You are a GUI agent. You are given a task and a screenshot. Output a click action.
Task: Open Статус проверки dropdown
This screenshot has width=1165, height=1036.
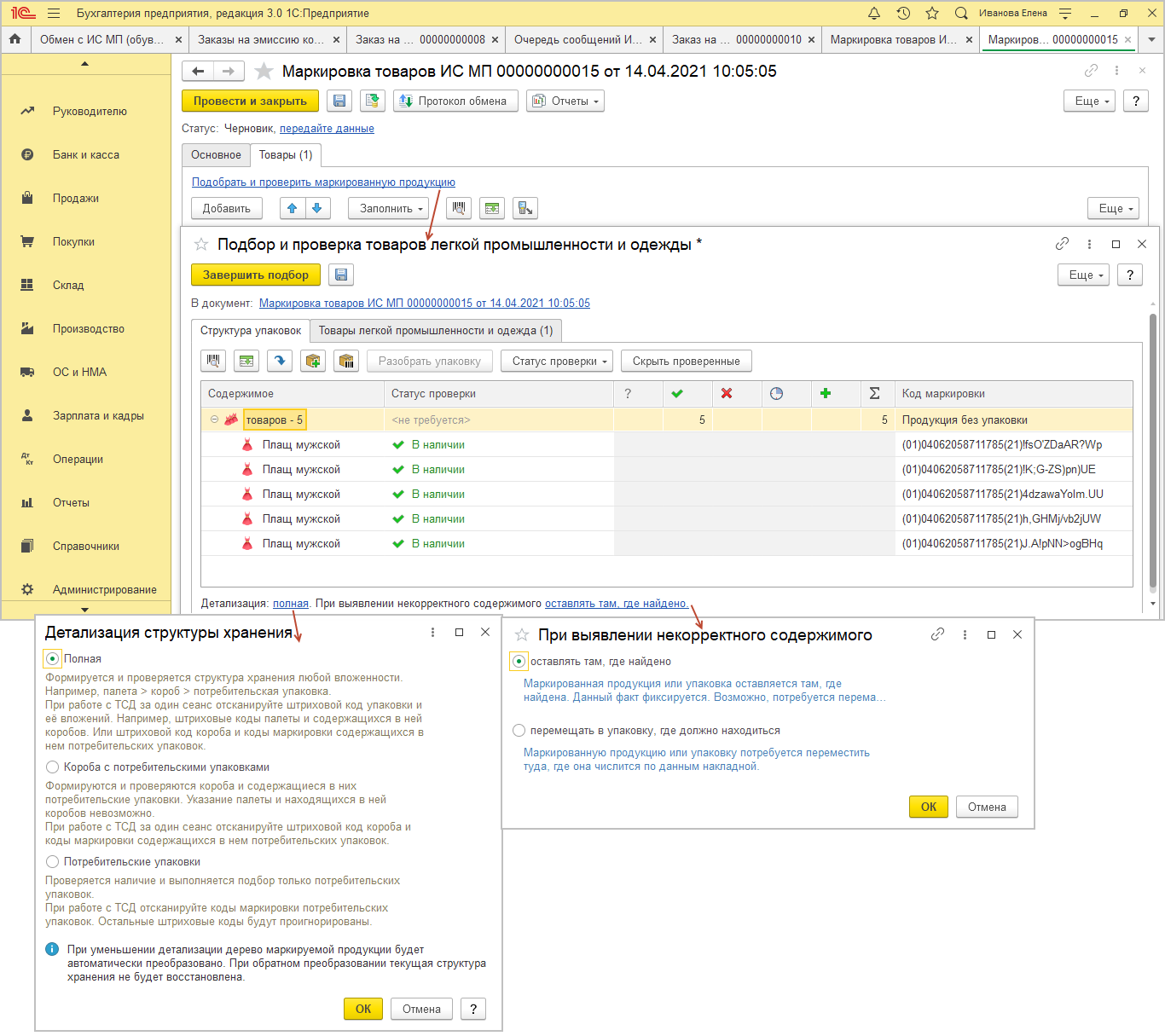pyautogui.click(x=556, y=361)
